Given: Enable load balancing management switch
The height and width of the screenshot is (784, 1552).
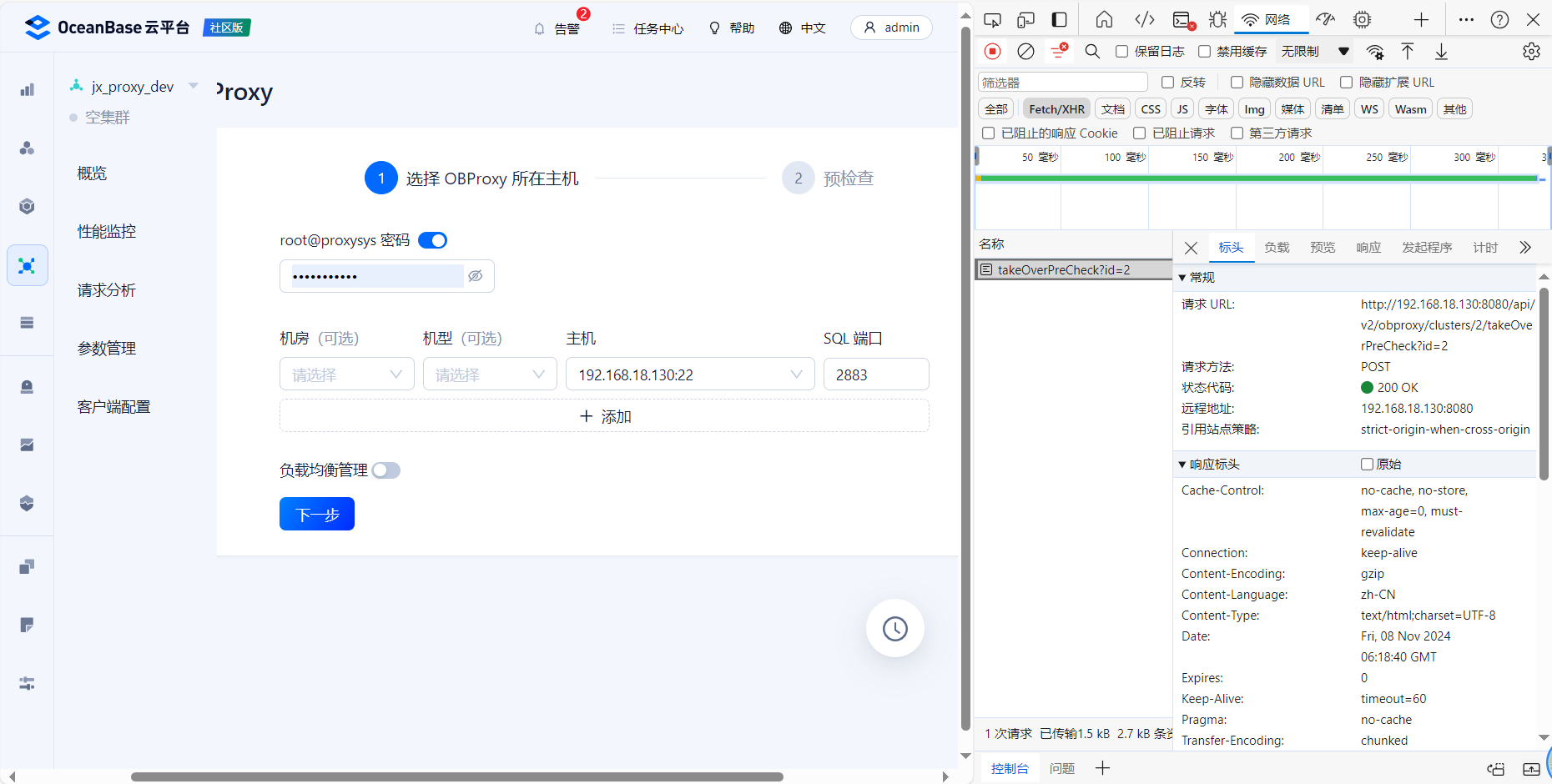Looking at the screenshot, I should 385,470.
